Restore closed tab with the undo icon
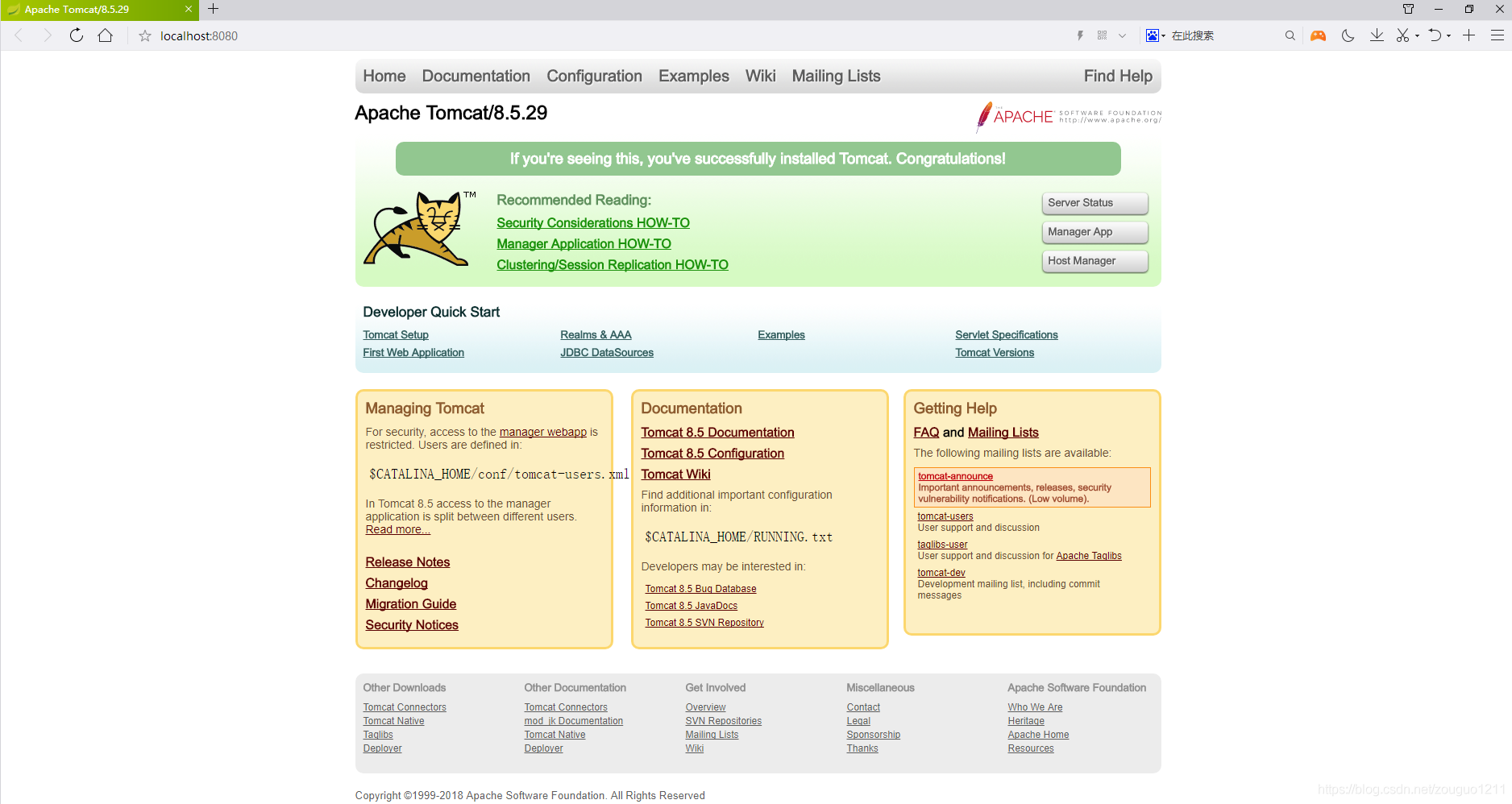 pyautogui.click(x=1435, y=35)
